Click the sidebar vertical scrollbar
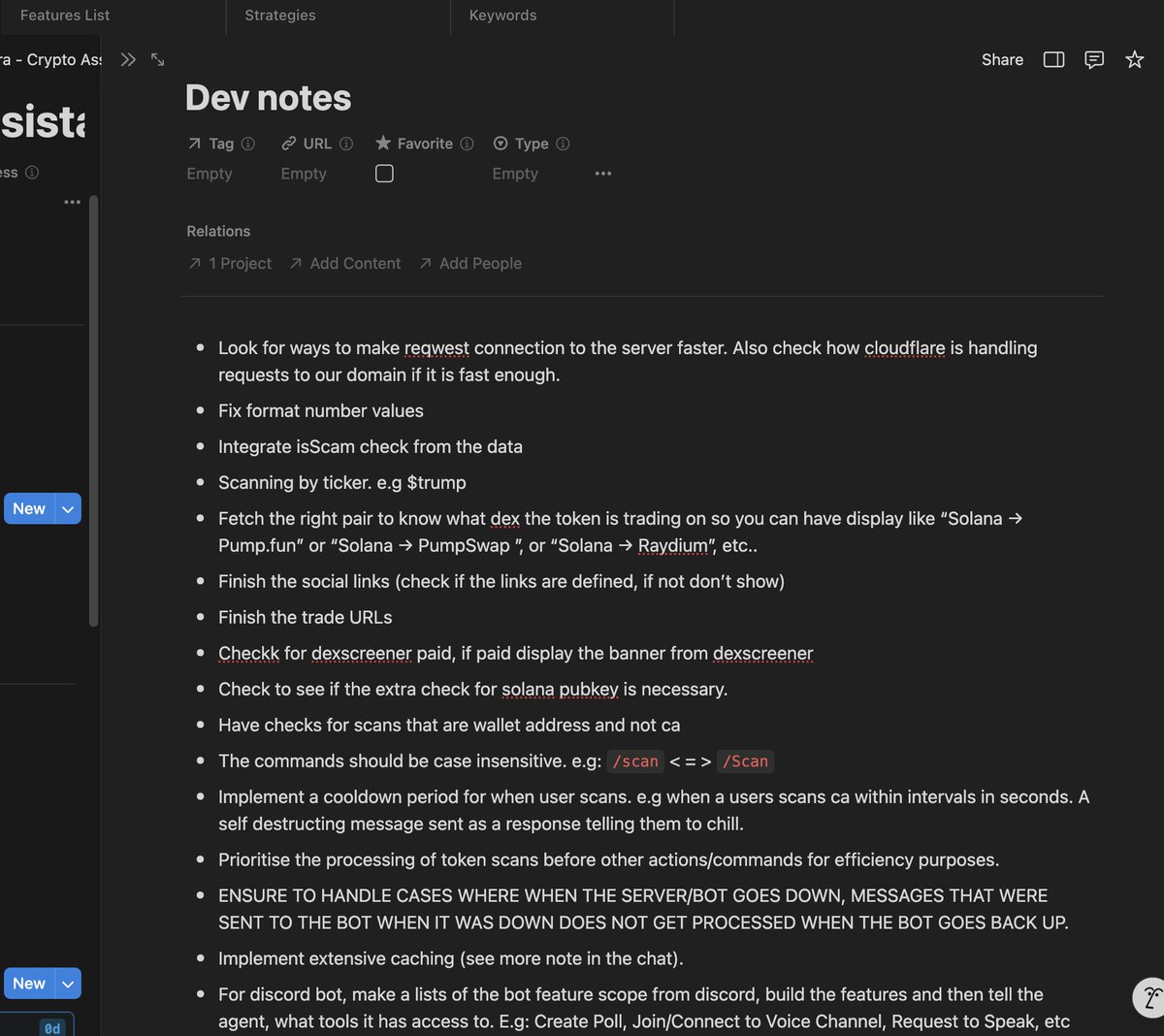 tap(93, 410)
